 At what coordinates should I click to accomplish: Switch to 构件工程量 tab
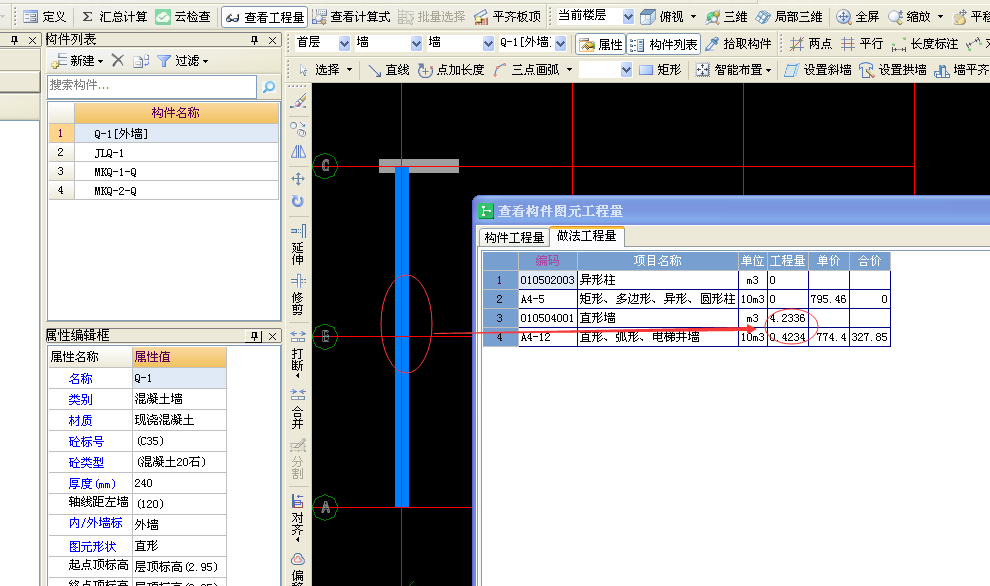pyautogui.click(x=514, y=237)
